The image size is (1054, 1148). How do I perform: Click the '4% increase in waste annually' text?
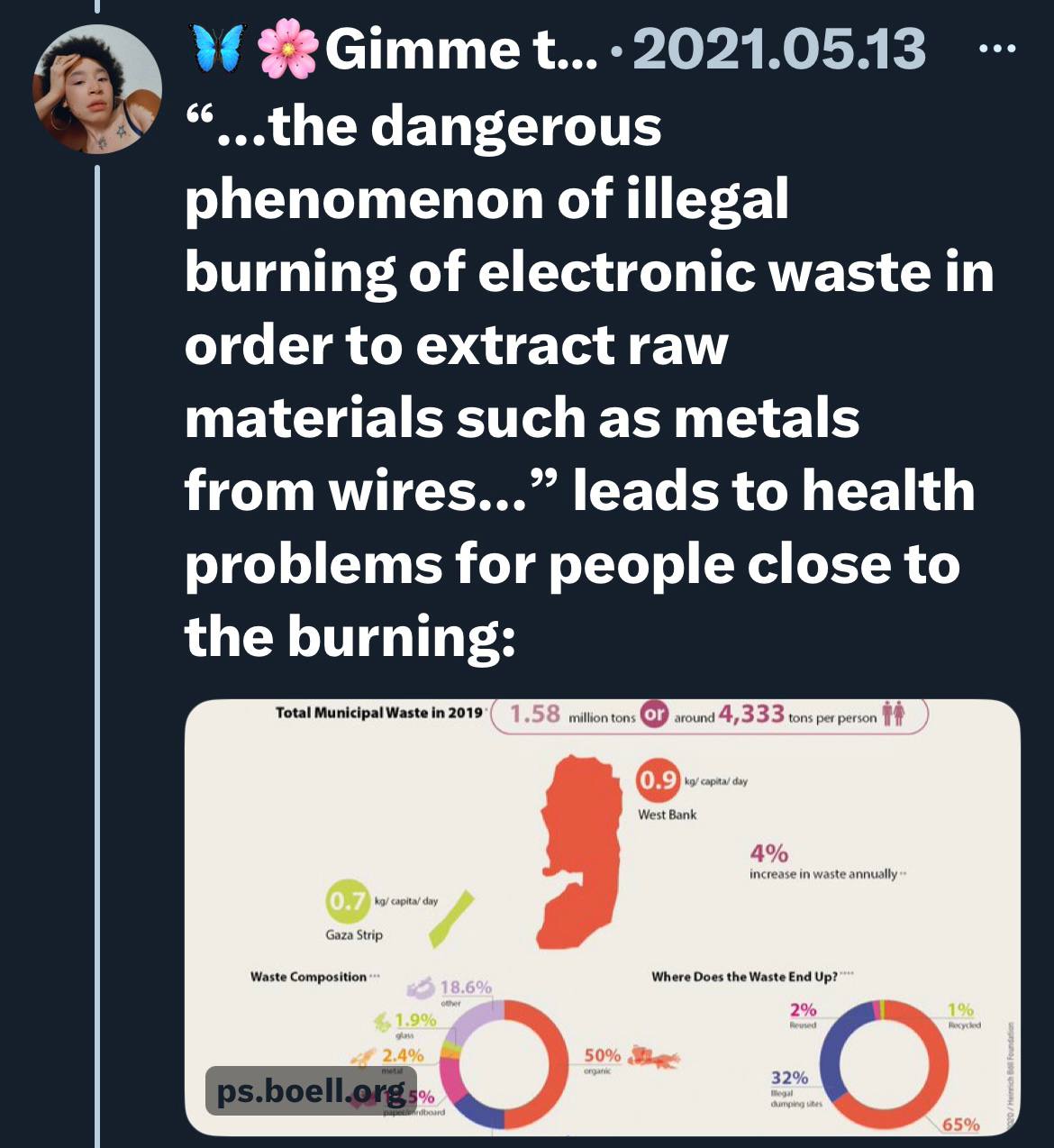tap(825, 861)
